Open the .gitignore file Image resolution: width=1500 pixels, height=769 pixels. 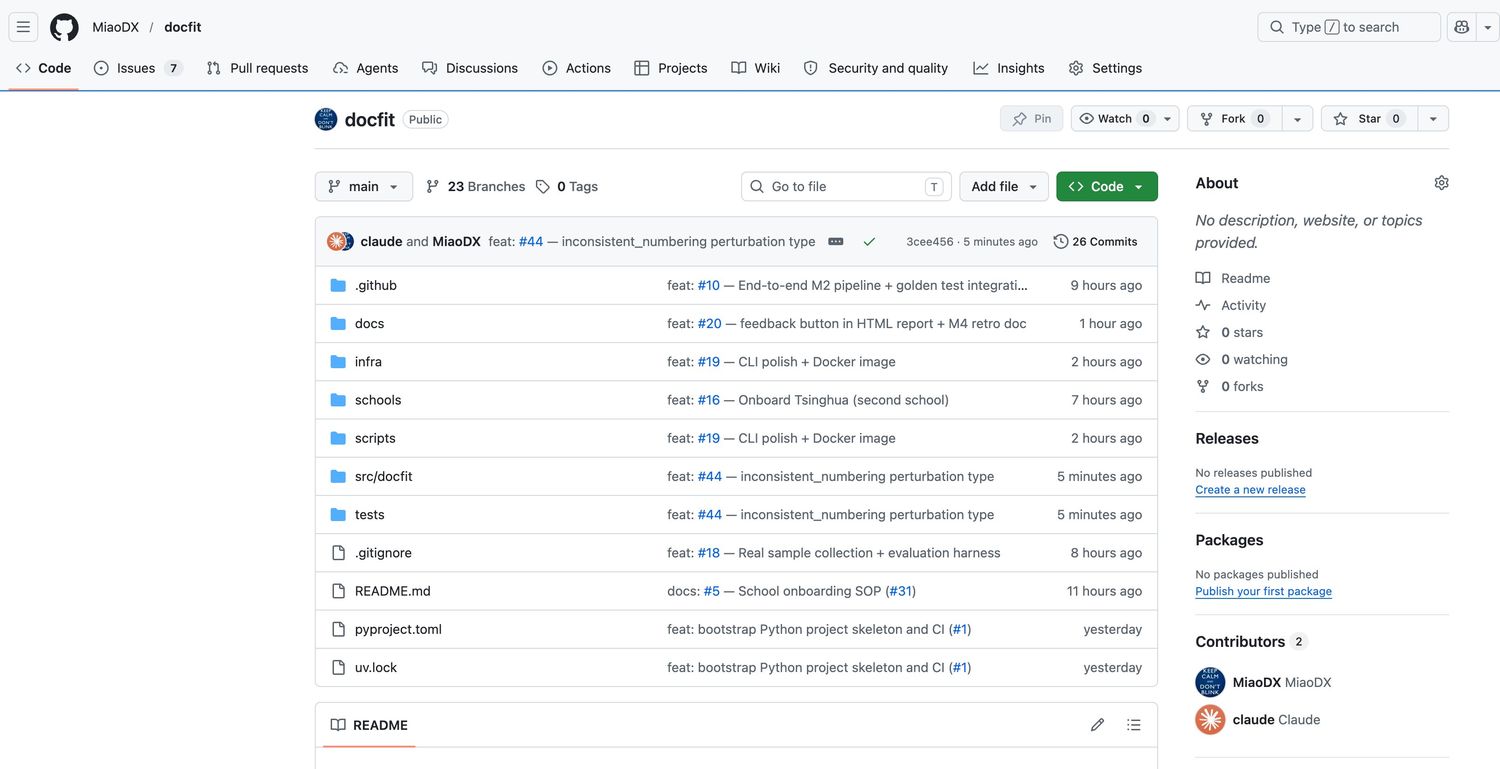(x=383, y=553)
